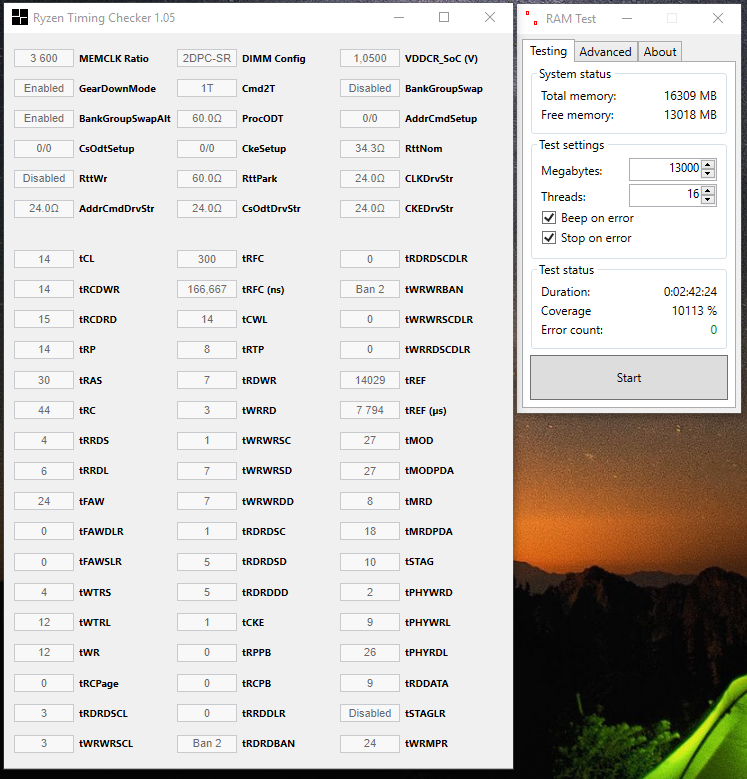Select the MEMCLK Ratio value 3 600
The width and height of the screenshot is (747, 779).
tap(44, 58)
